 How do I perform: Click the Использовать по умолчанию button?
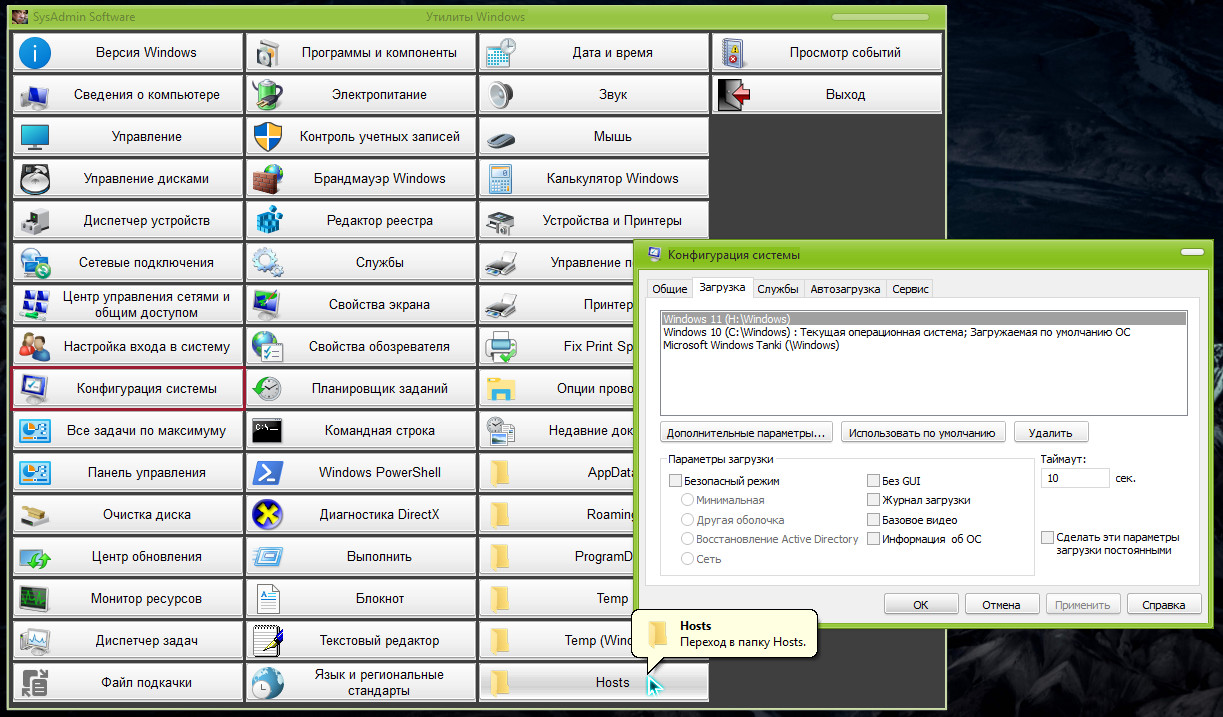[922, 433]
